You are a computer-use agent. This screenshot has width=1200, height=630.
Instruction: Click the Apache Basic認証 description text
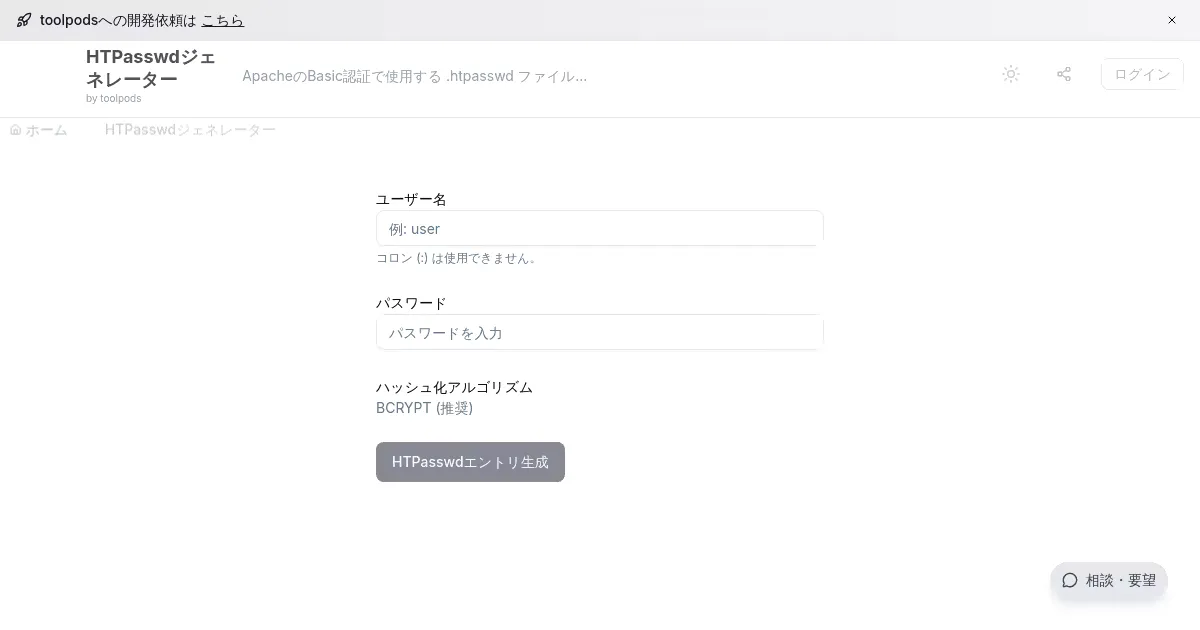coord(414,76)
